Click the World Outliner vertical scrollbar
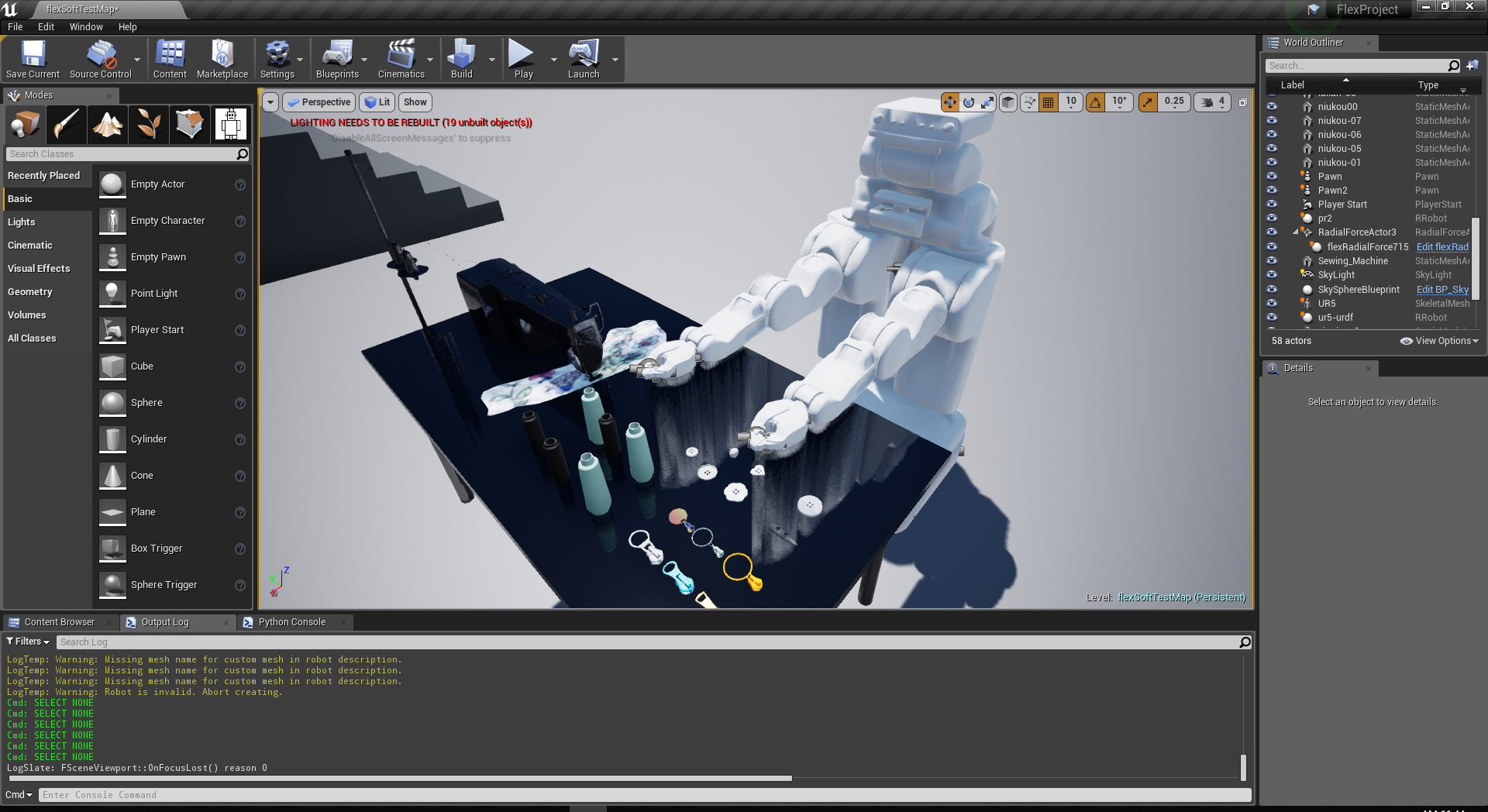This screenshot has width=1488, height=812. point(1476,258)
